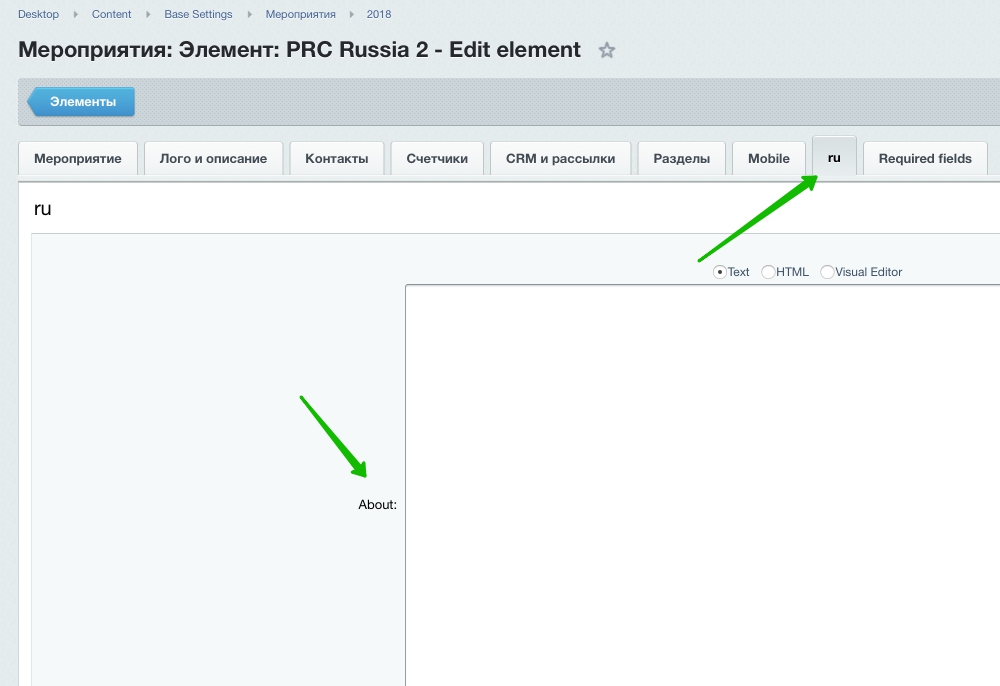The width and height of the screenshot is (1000, 686).
Task: Switch to the Mobile tab
Action: [x=769, y=159]
